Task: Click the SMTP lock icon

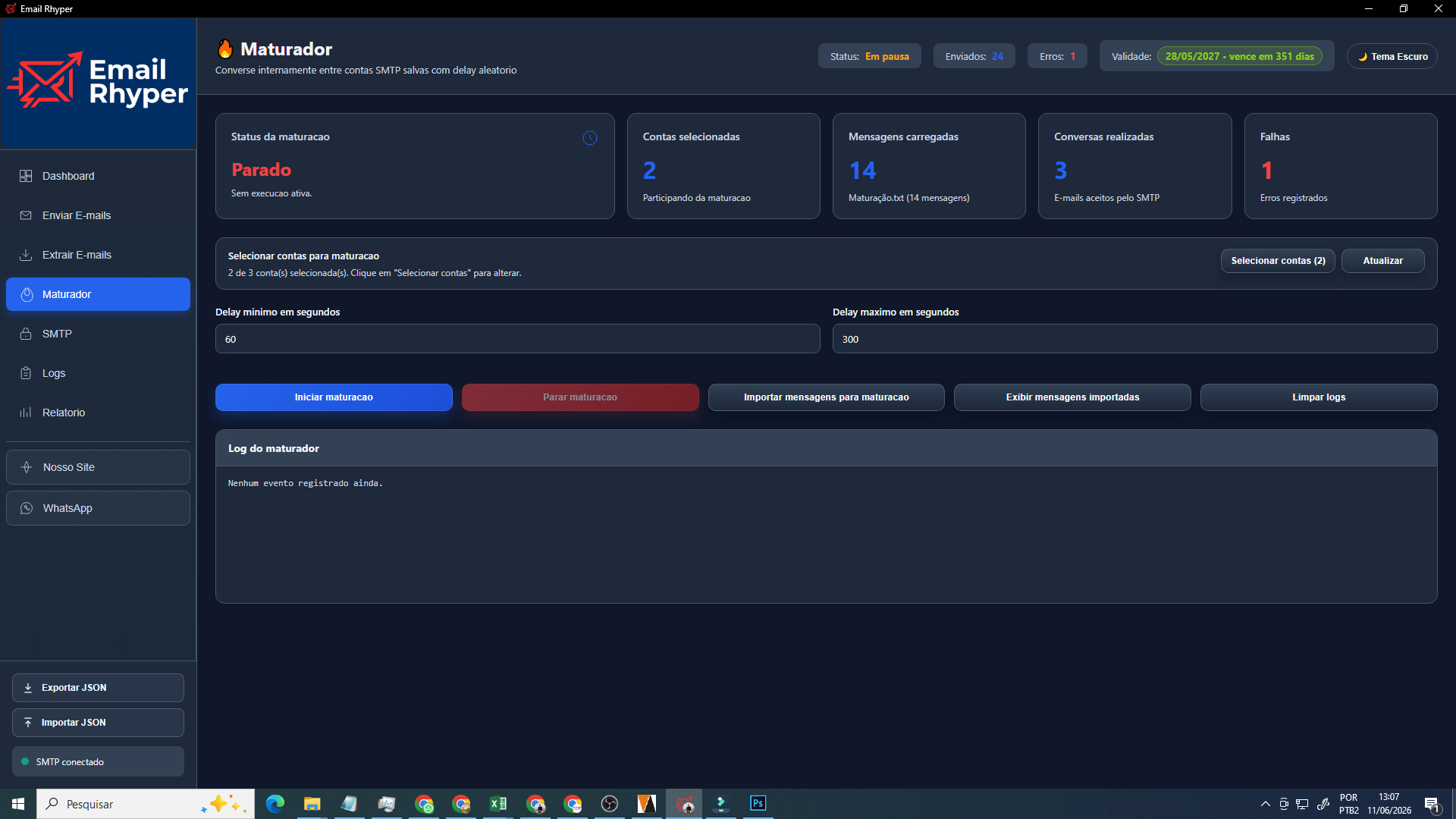Action: point(26,334)
